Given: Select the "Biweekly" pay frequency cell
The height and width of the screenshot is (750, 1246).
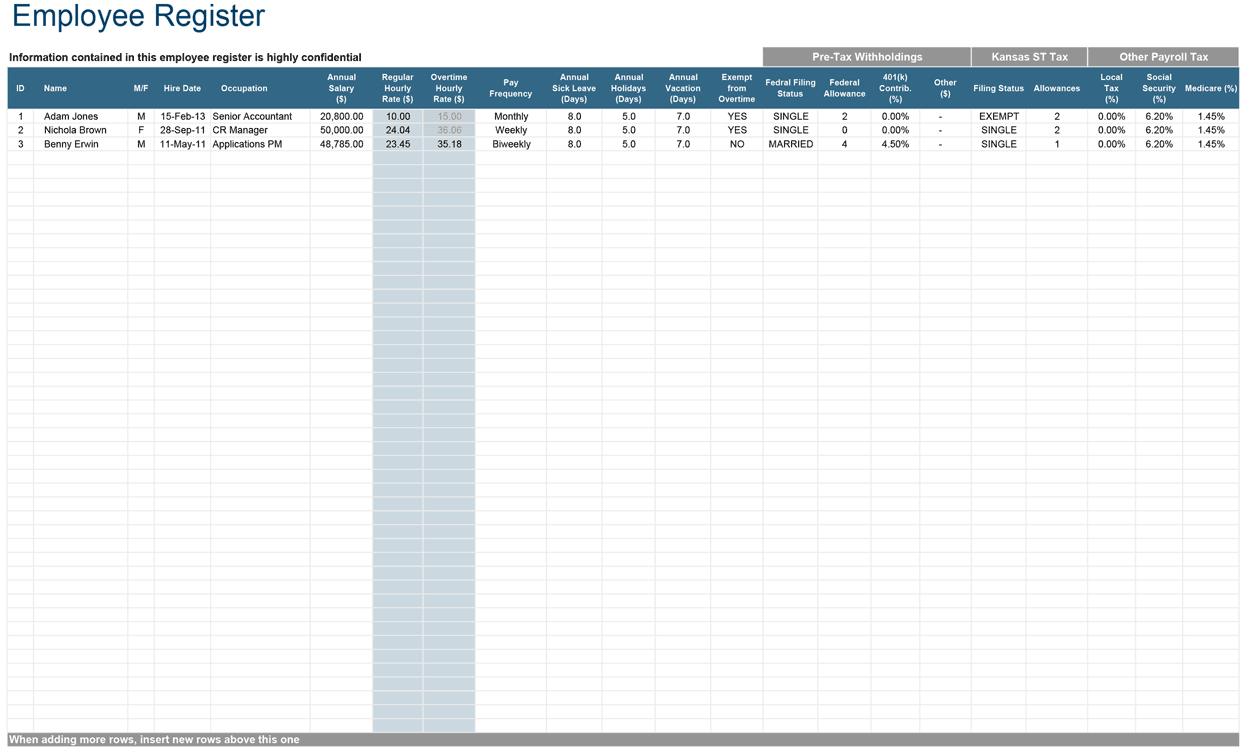Looking at the screenshot, I should (511, 144).
